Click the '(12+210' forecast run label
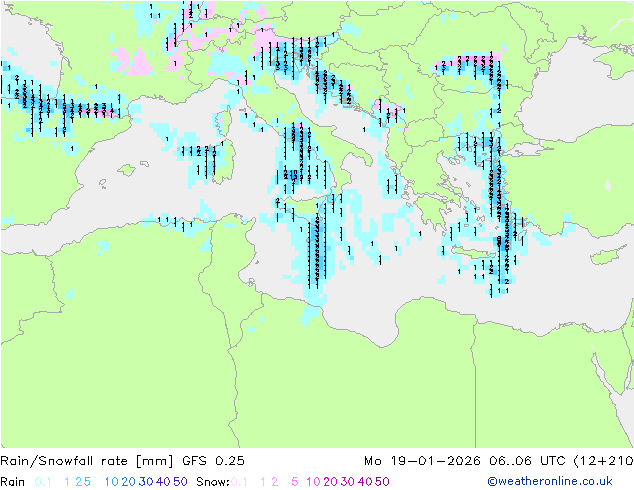Viewport: 634px width, 490px height. (603, 461)
